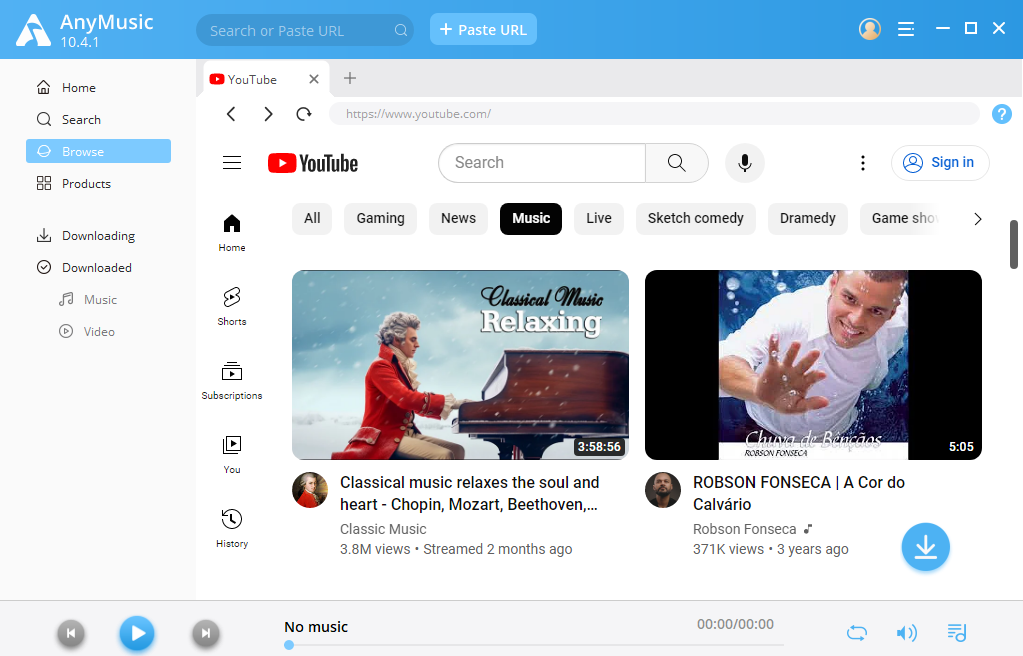
Task: Focus the YouTube Search field
Action: [542, 163]
